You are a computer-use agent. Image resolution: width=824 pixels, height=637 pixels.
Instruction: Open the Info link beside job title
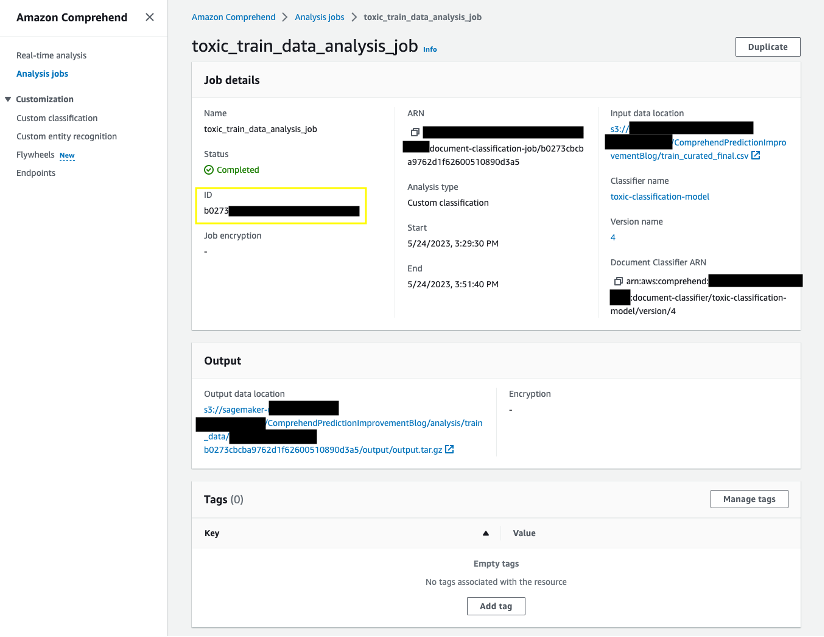[430, 49]
